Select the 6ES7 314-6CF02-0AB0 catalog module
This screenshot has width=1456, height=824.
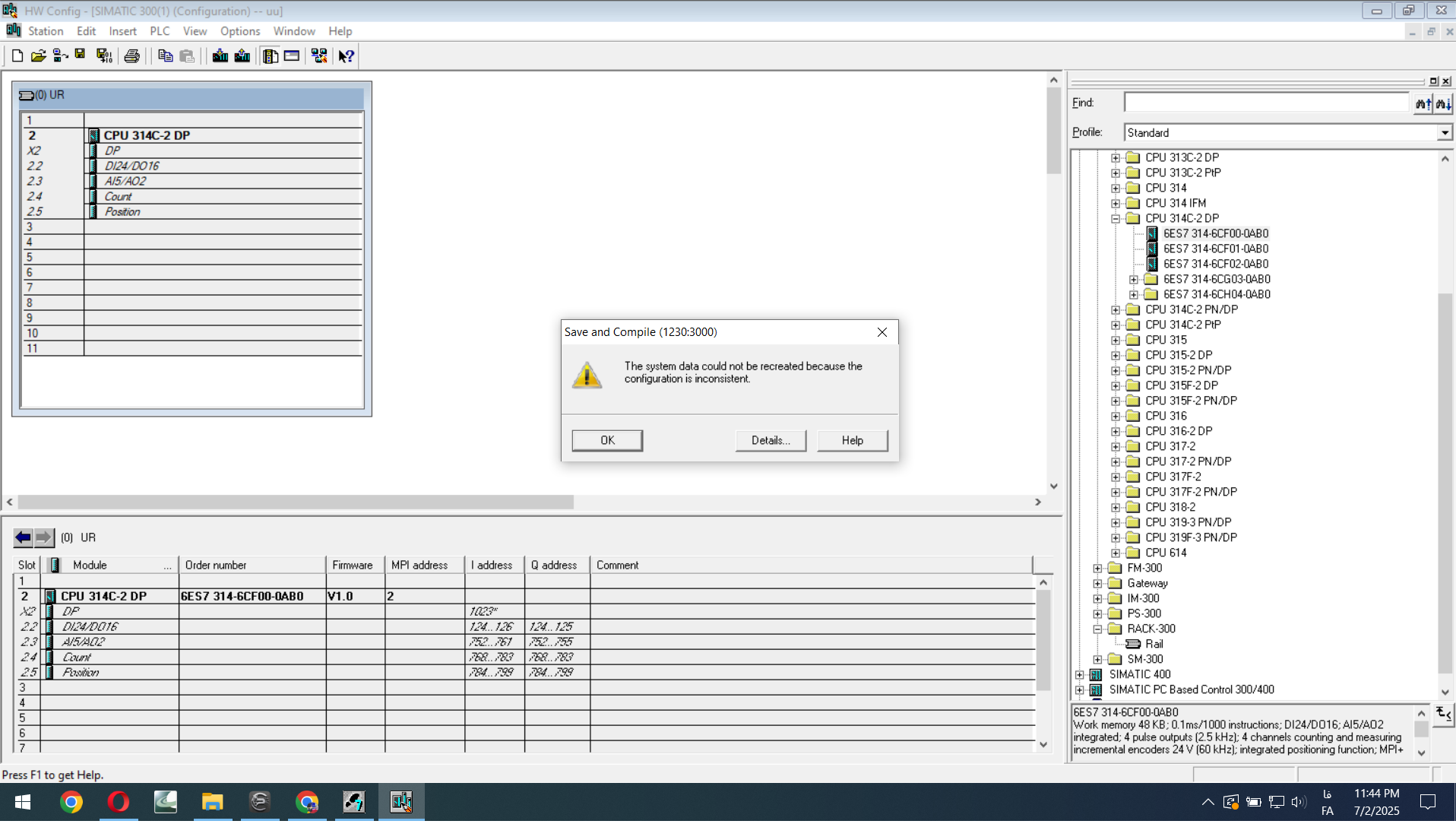(1215, 264)
